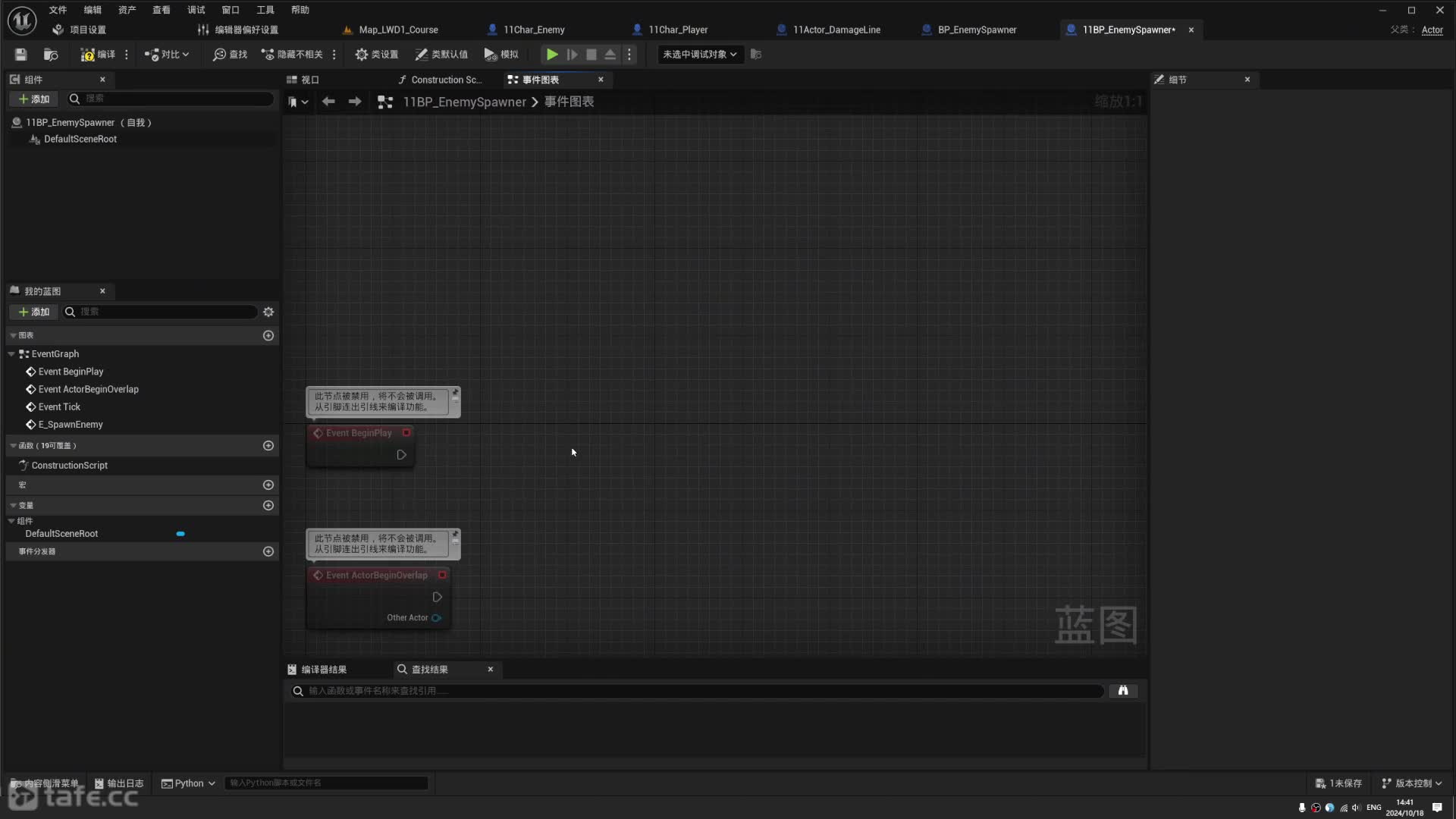Click the Stop playback button

[591, 55]
